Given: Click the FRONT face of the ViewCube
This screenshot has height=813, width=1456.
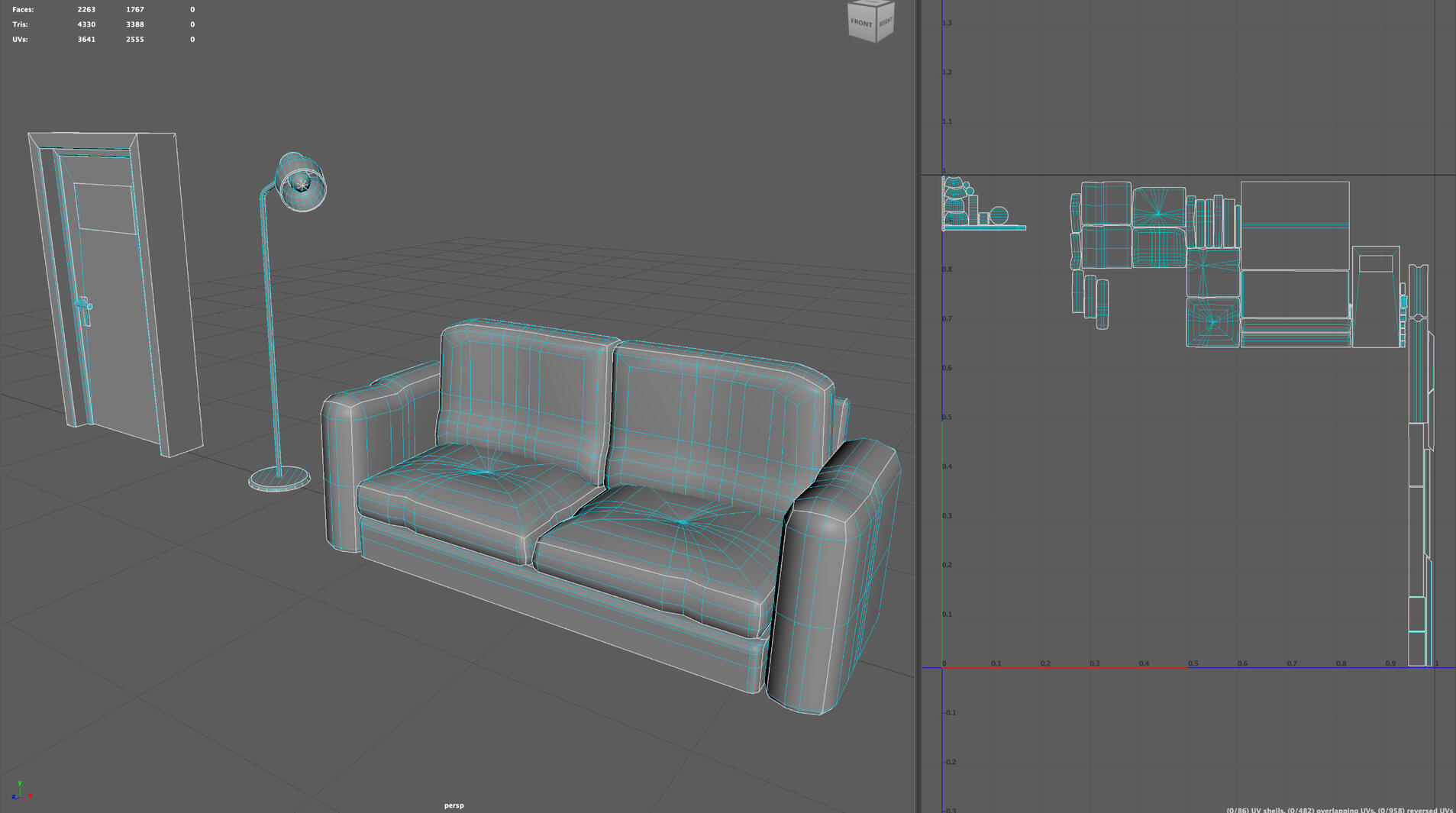Looking at the screenshot, I should (861, 23).
